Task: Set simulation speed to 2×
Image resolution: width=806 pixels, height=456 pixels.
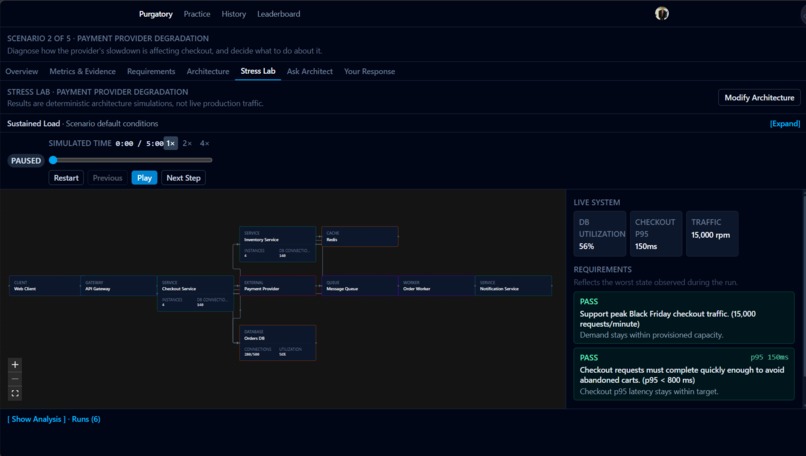Action: coord(187,143)
